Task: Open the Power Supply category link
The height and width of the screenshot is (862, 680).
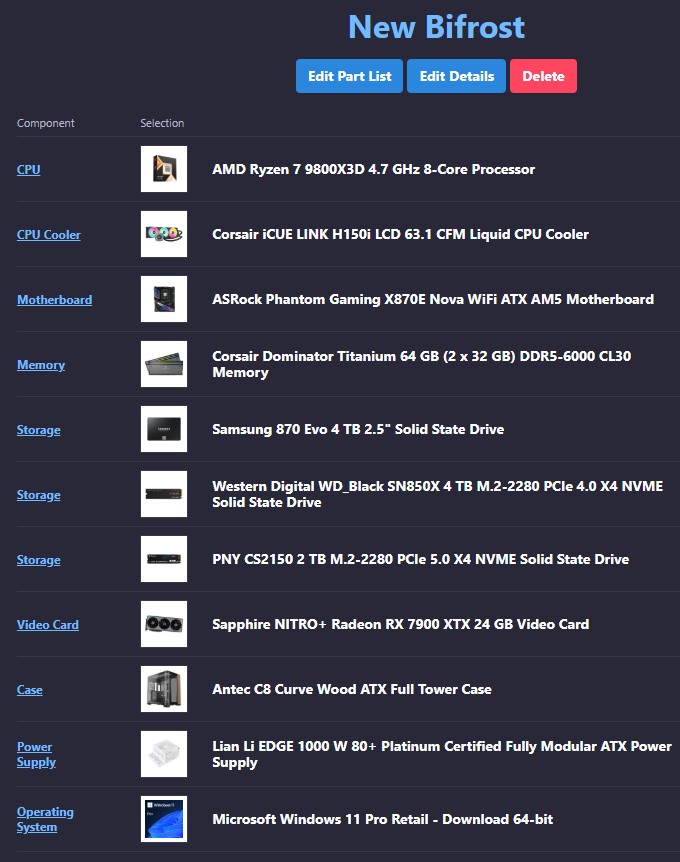Action: 36,755
